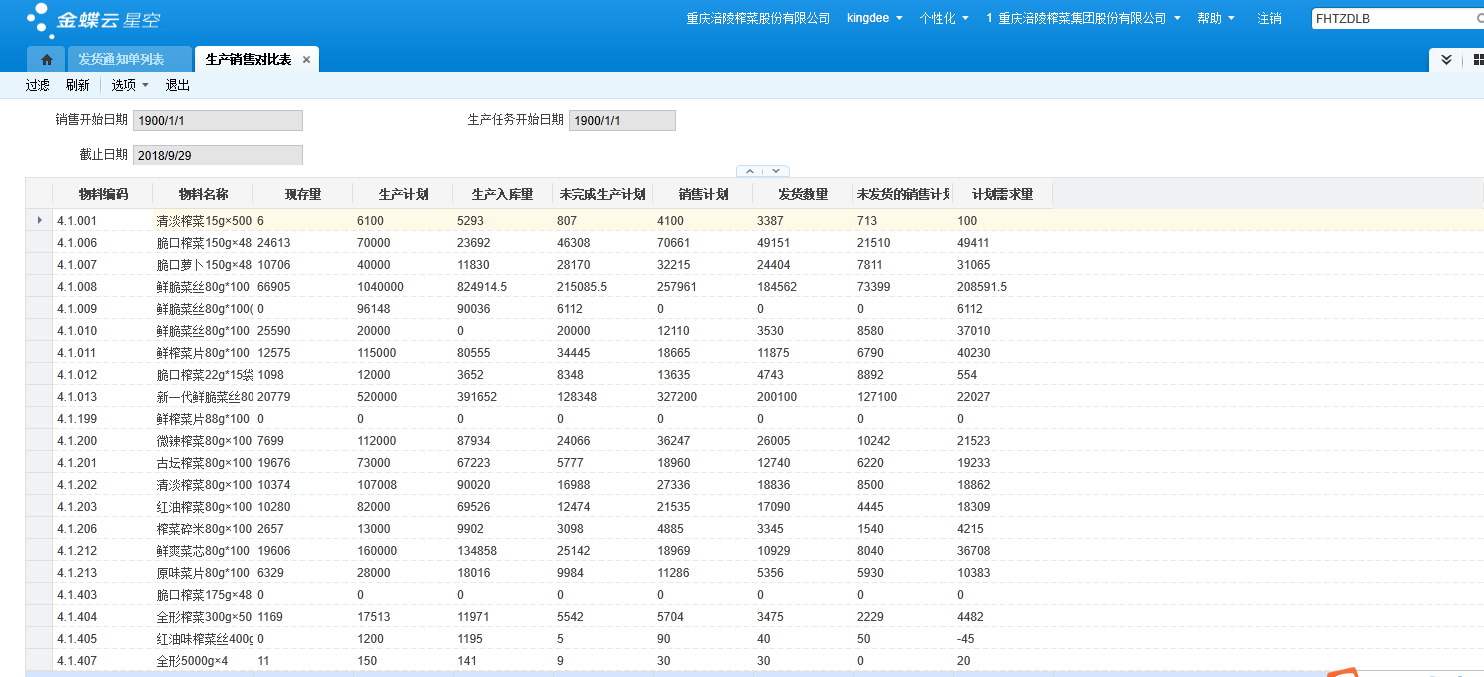Open the 重庆涪陵榨菜集团股份有限公司 organization dropdown
The width and height of the screenshot is (1484, 677).
pyautogui.click(x=1083, y=18)
